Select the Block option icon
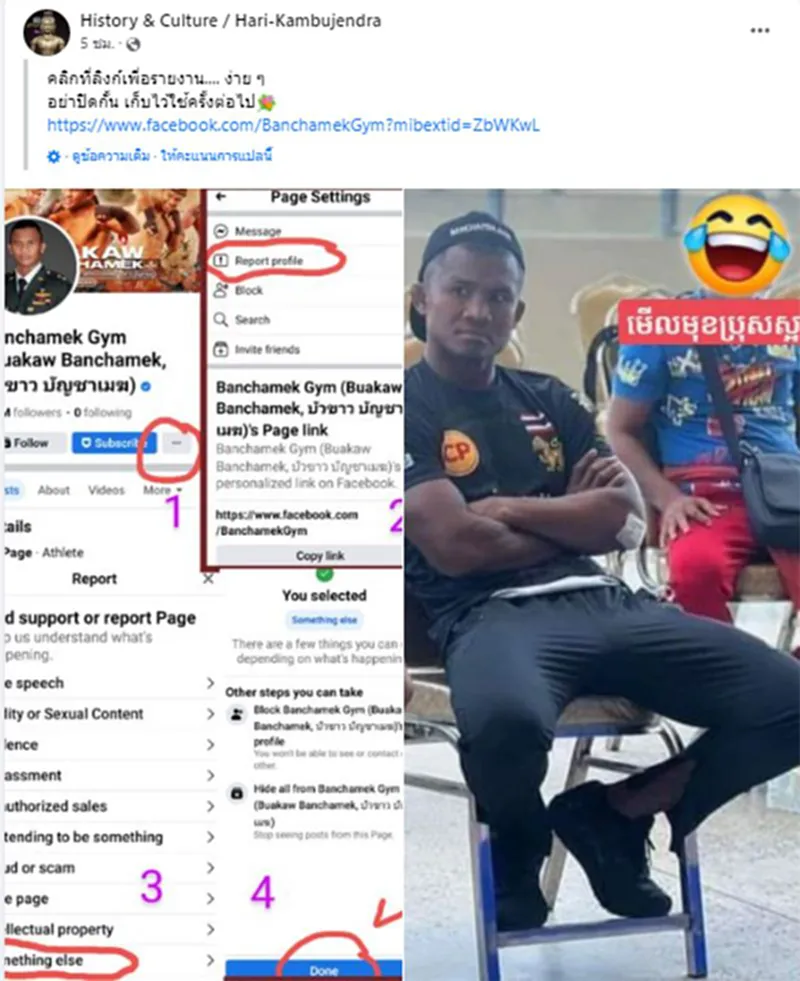 (221, 290)
